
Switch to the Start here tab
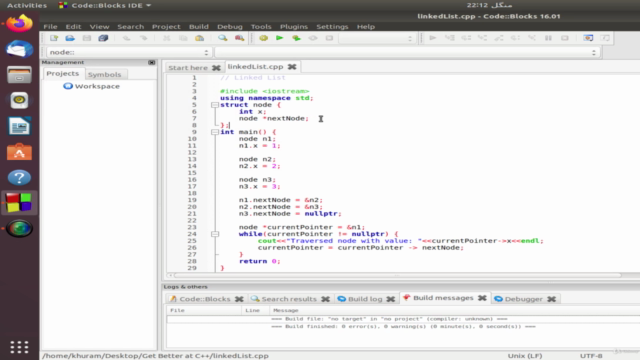188,68
